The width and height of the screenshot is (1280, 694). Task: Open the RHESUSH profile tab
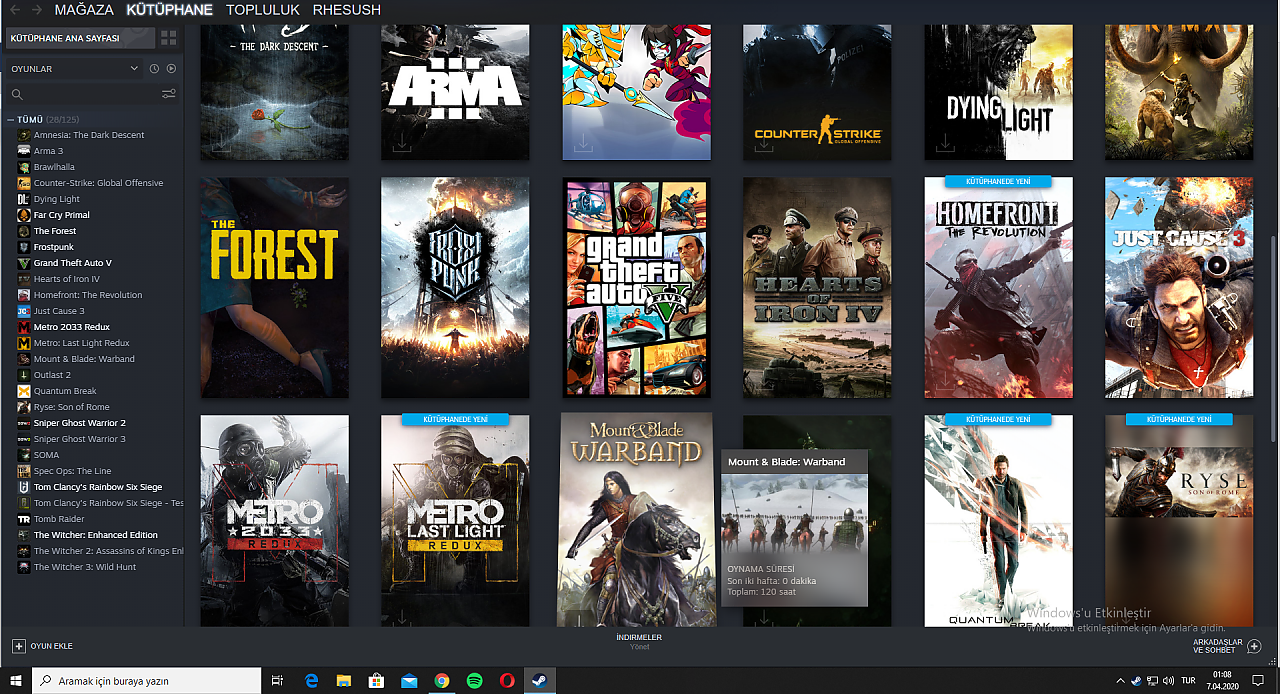tap(346, 10)
